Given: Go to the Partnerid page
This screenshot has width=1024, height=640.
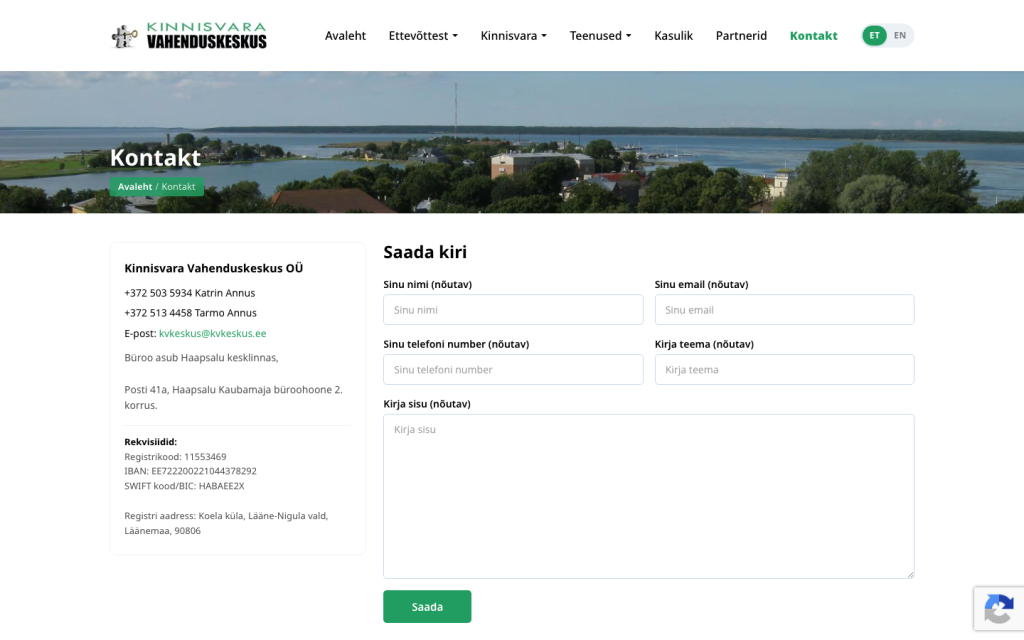Looking at the screenshot, I should [741, 36].
